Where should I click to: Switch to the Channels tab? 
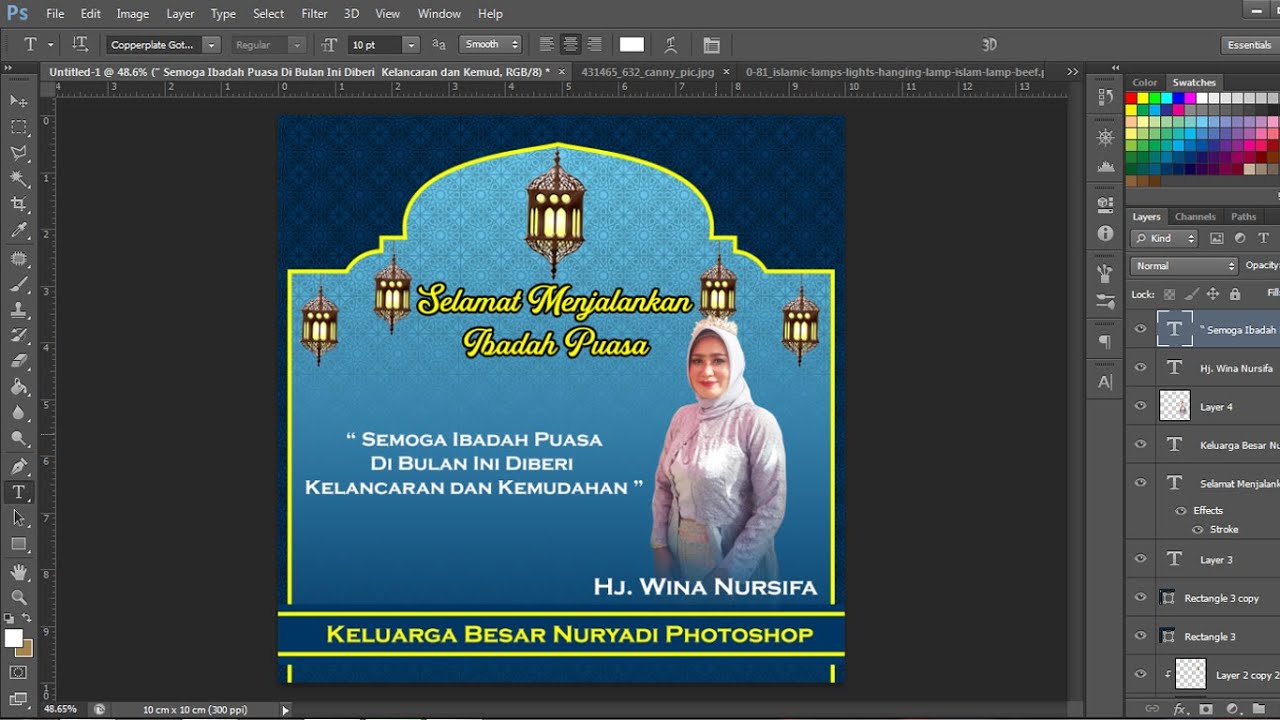click(1195, 216)
